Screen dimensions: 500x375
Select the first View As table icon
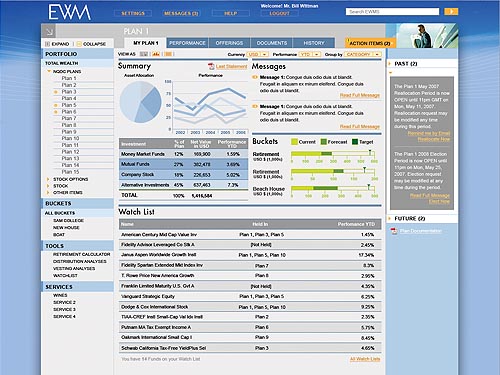pyautogui.click(x=144, y=54)
